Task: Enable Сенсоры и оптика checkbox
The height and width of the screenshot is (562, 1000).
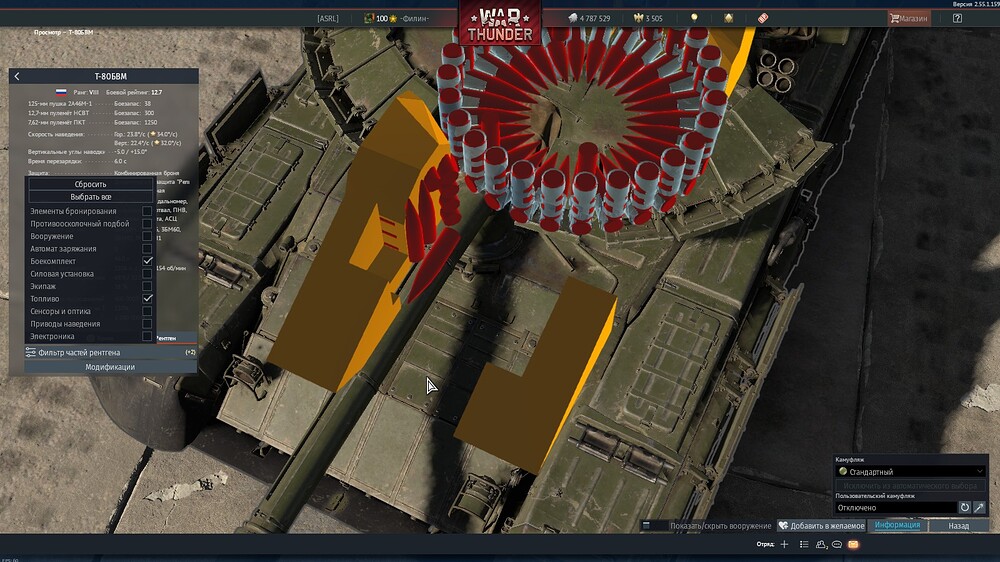Action: point(147,311)
